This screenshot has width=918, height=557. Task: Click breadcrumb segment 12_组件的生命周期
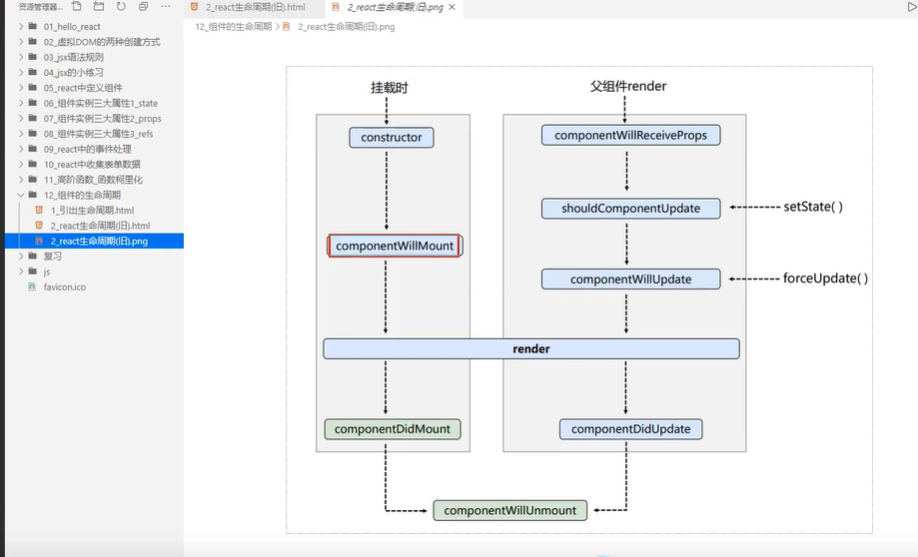pos(233,27)
